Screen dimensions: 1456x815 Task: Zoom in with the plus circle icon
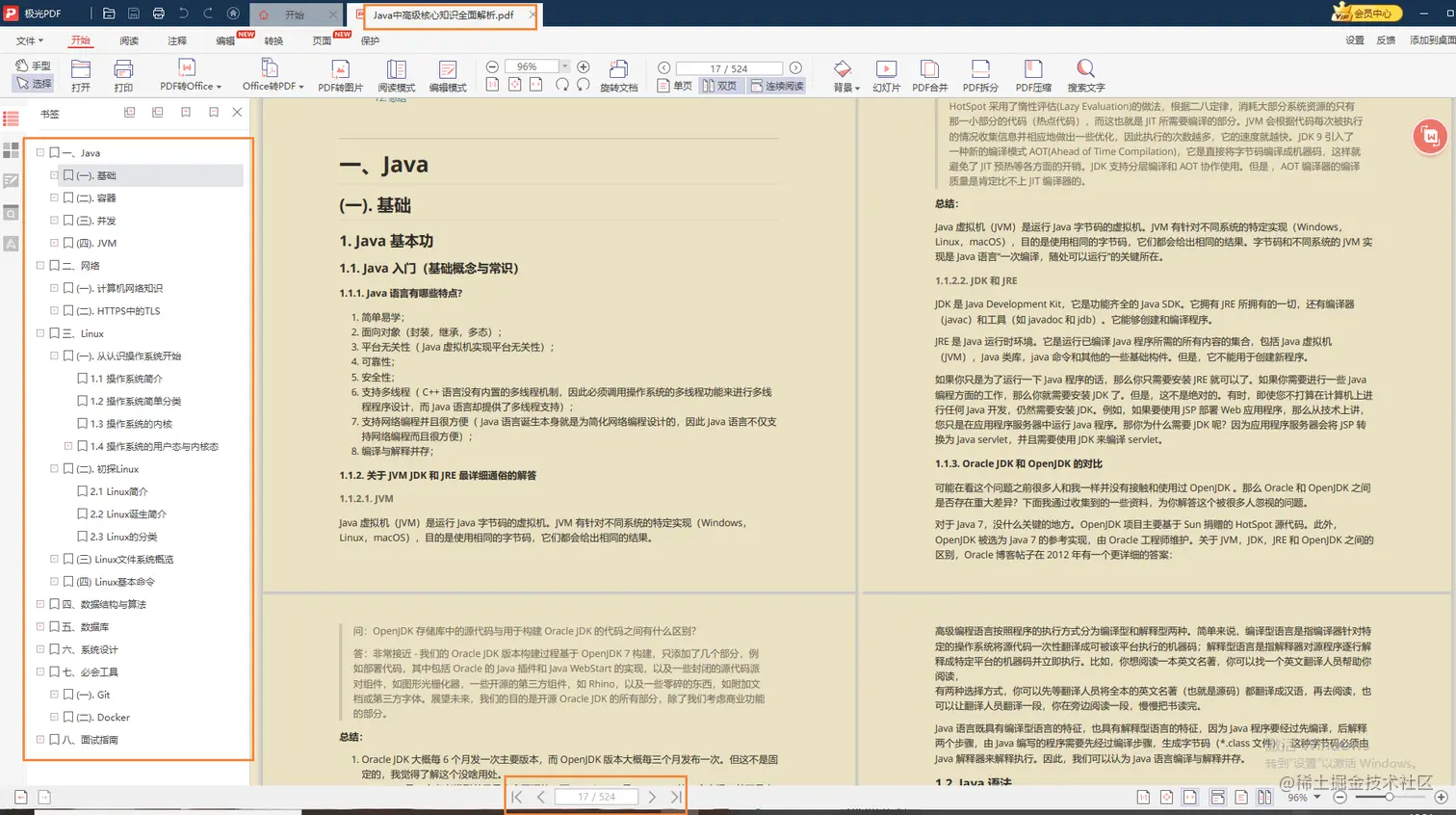pyautogui.click(x=583, y=66)
